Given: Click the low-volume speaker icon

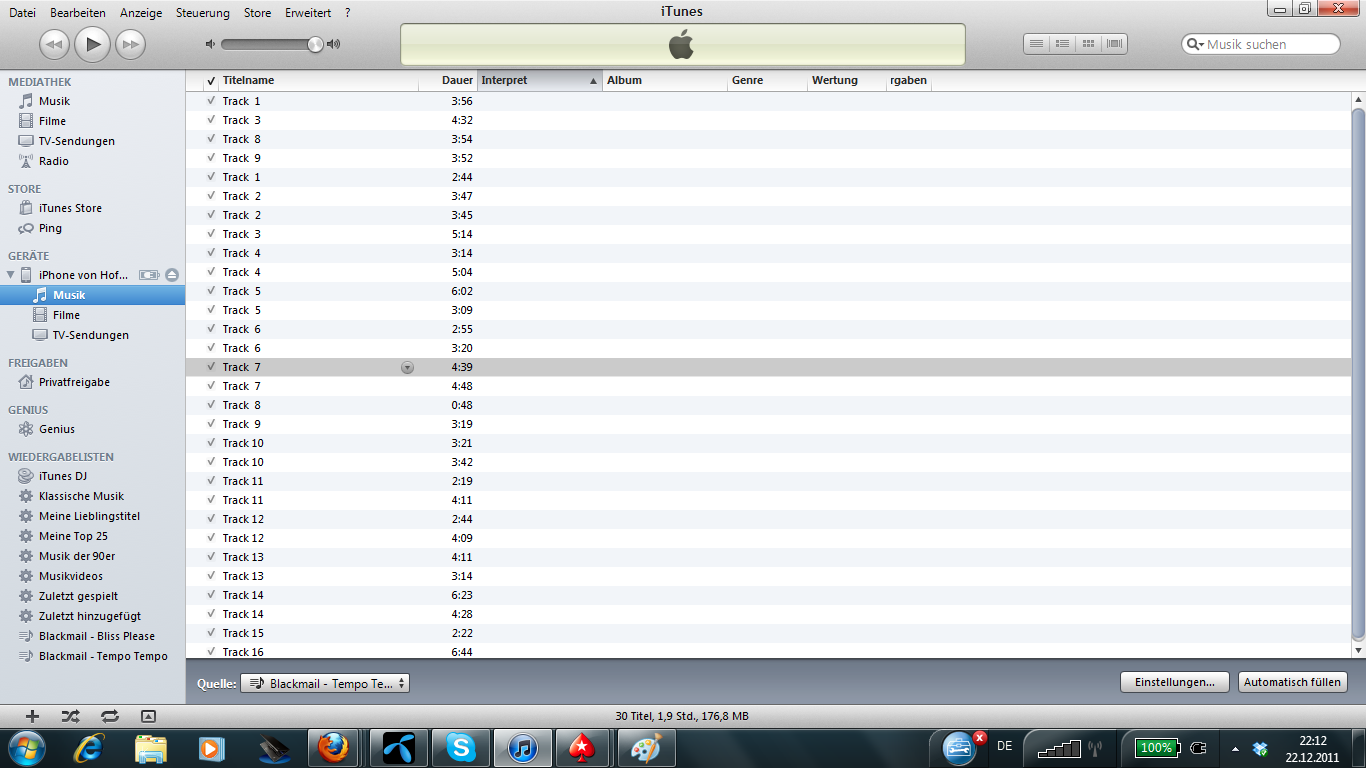Looking at the screenshot, I should pyautogui.click(x=210, y=44).
